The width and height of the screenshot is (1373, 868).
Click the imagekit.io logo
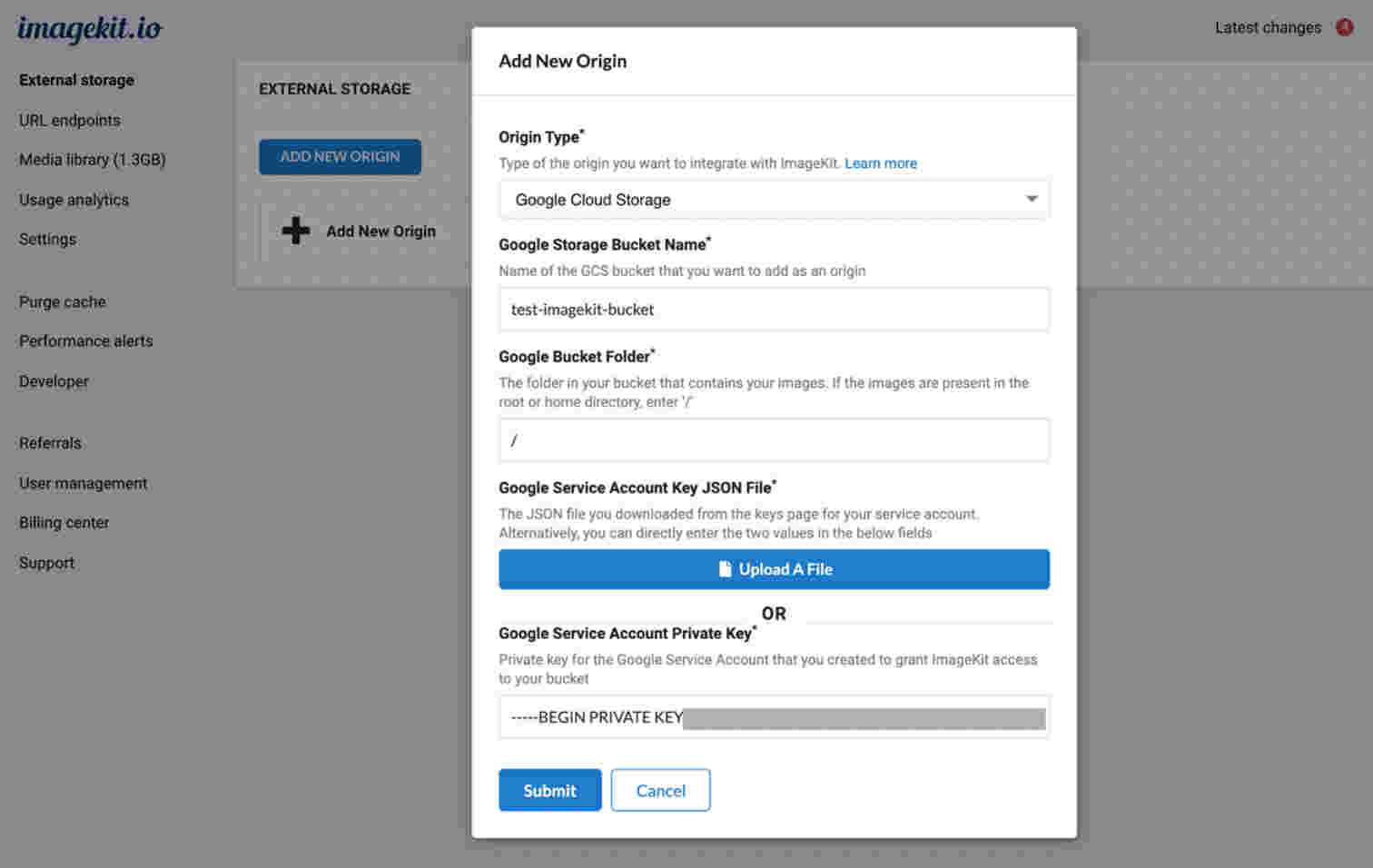[x=88, y=29]
